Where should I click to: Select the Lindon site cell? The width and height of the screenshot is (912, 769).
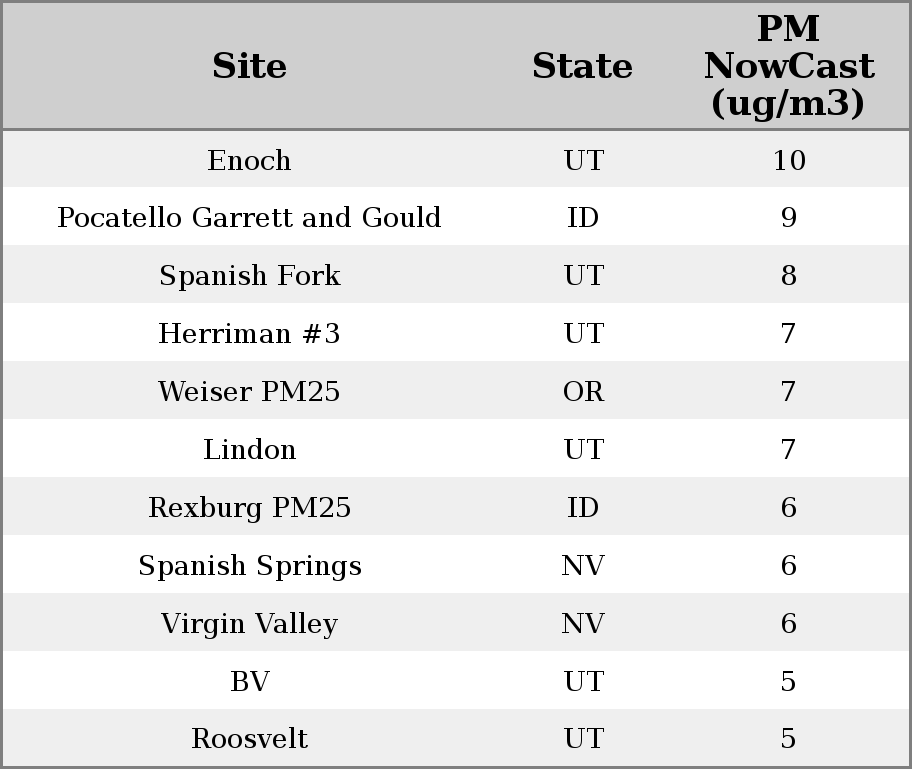point(249,450)
